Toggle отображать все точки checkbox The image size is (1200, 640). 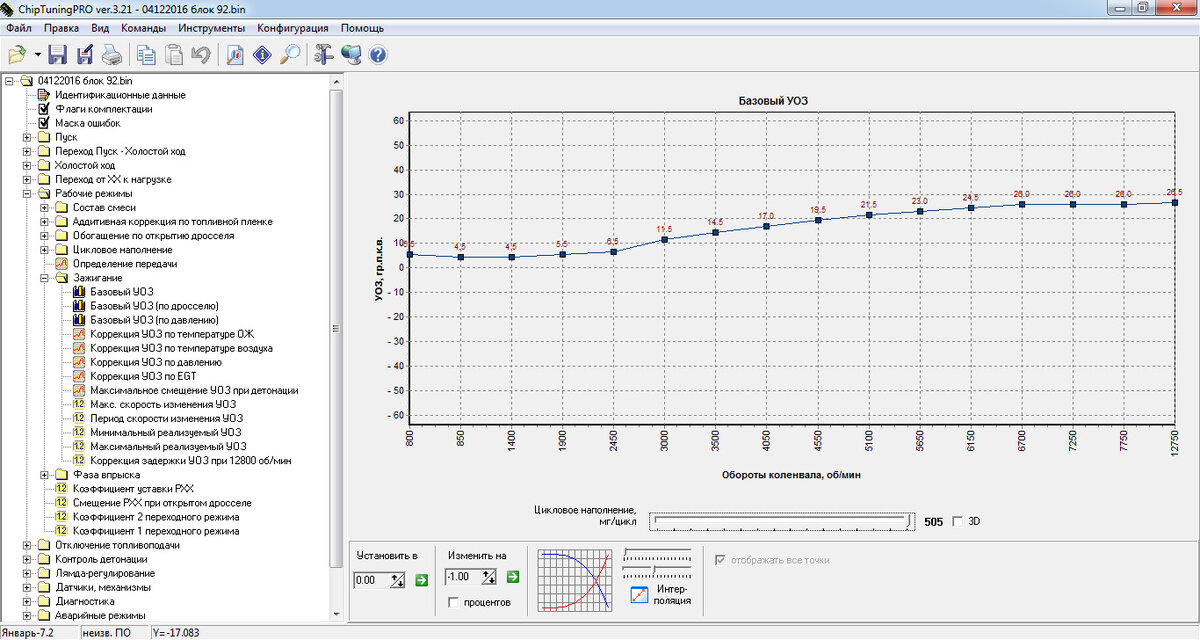coord(721,560)
